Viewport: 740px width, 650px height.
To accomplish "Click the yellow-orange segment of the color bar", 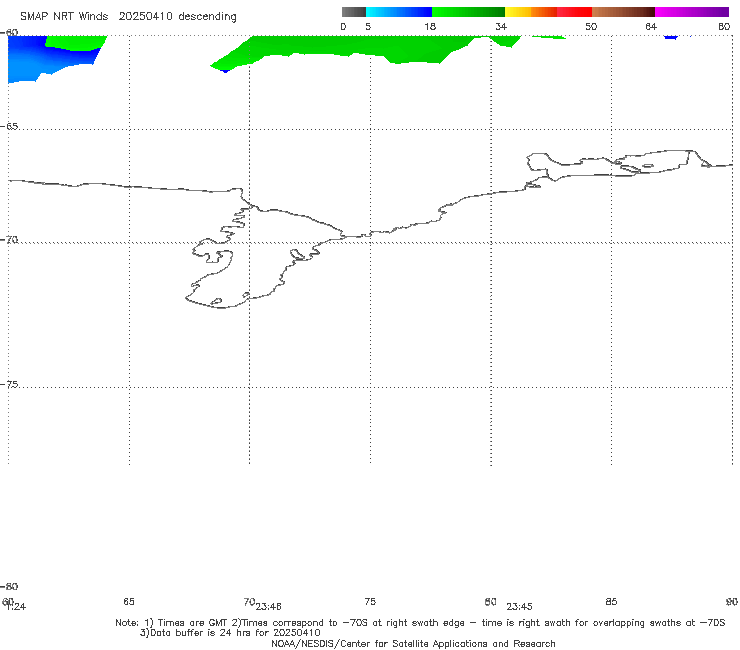I will click(x=530, y=12).
